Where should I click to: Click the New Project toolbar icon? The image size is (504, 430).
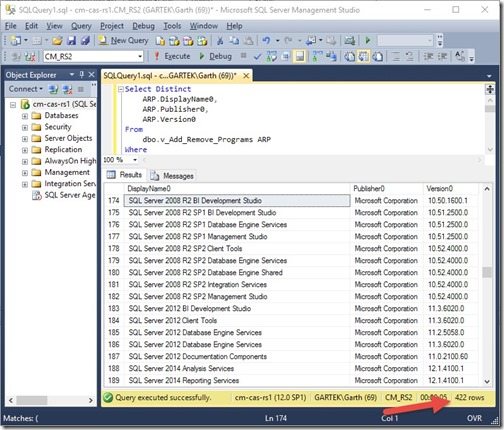[x=15, y=41]
